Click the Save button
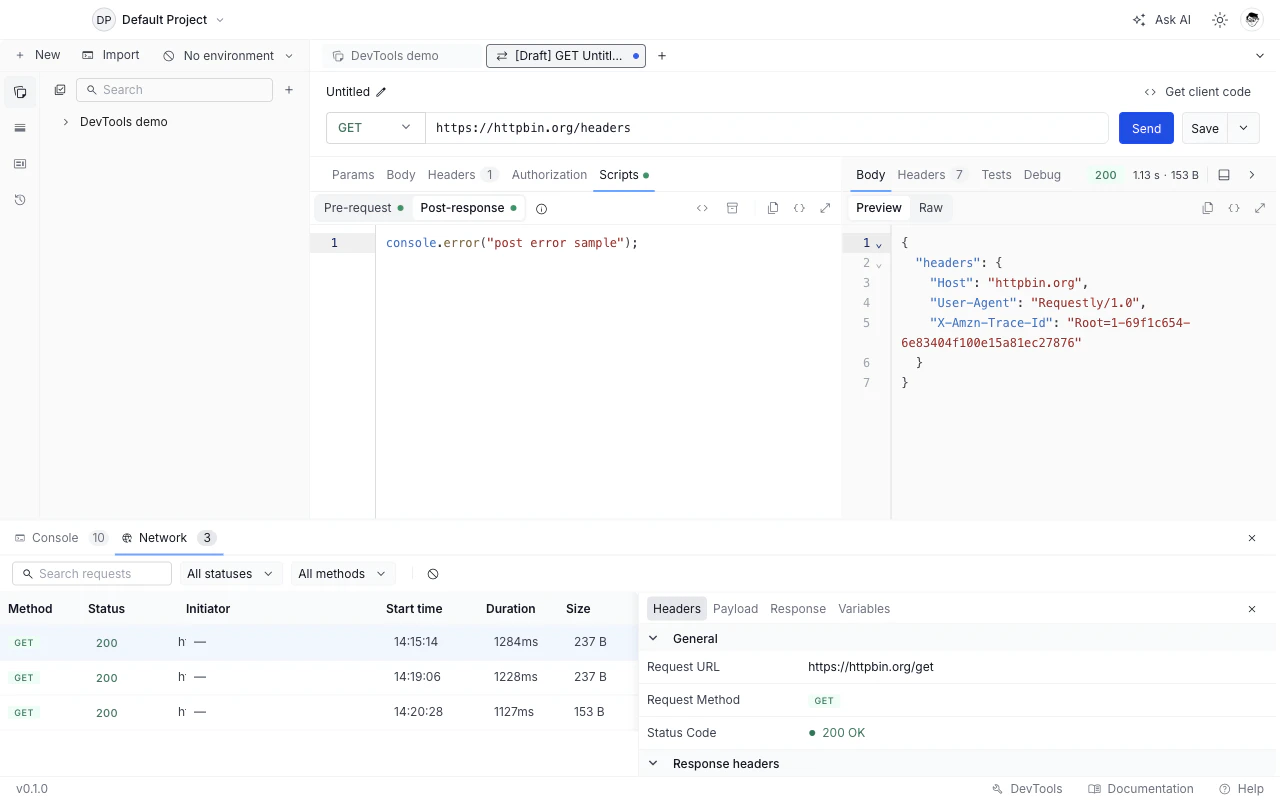 [x=1205, y=128]
